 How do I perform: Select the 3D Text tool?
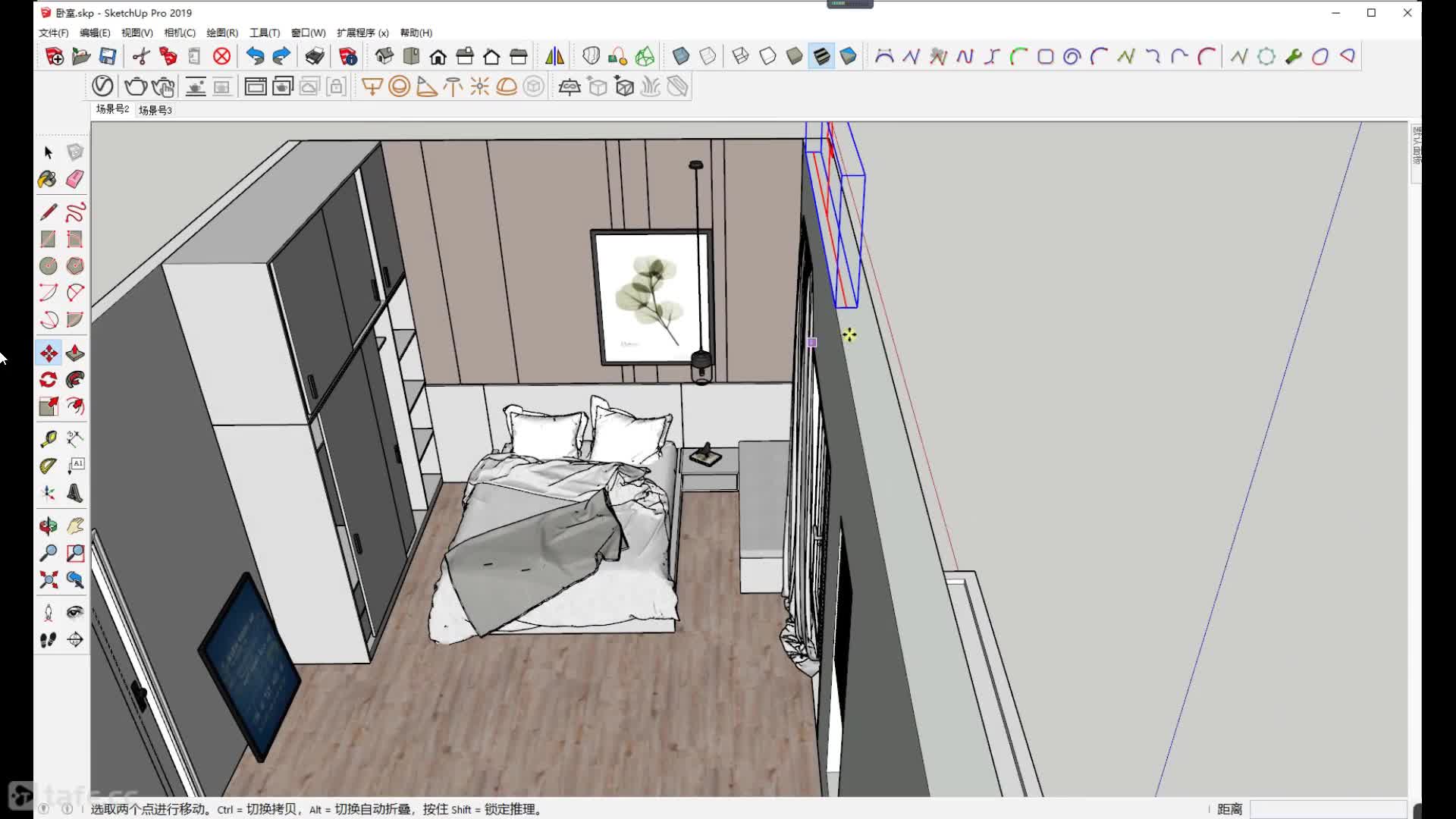[x=75, y=494]
